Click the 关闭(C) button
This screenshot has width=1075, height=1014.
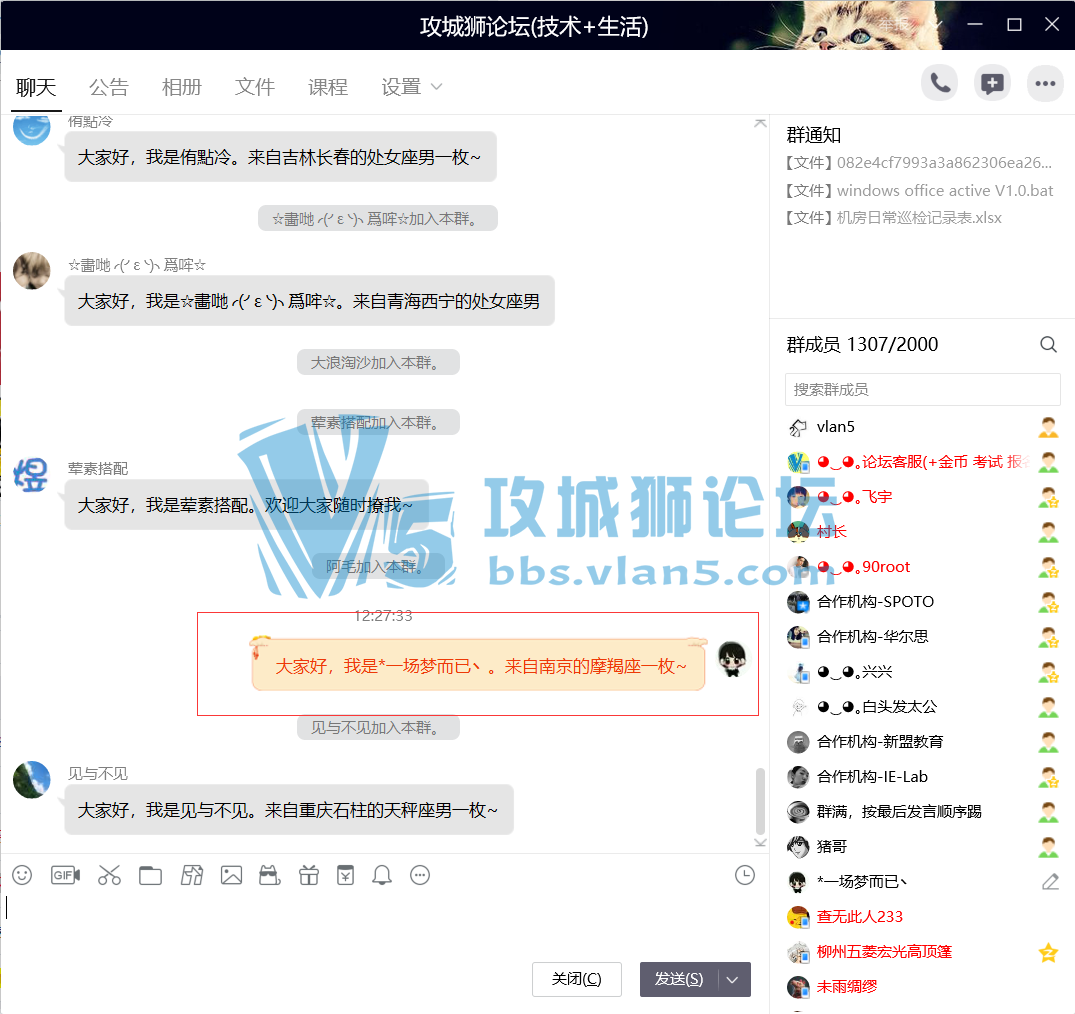pyautogui.click(x=577, y=980)
